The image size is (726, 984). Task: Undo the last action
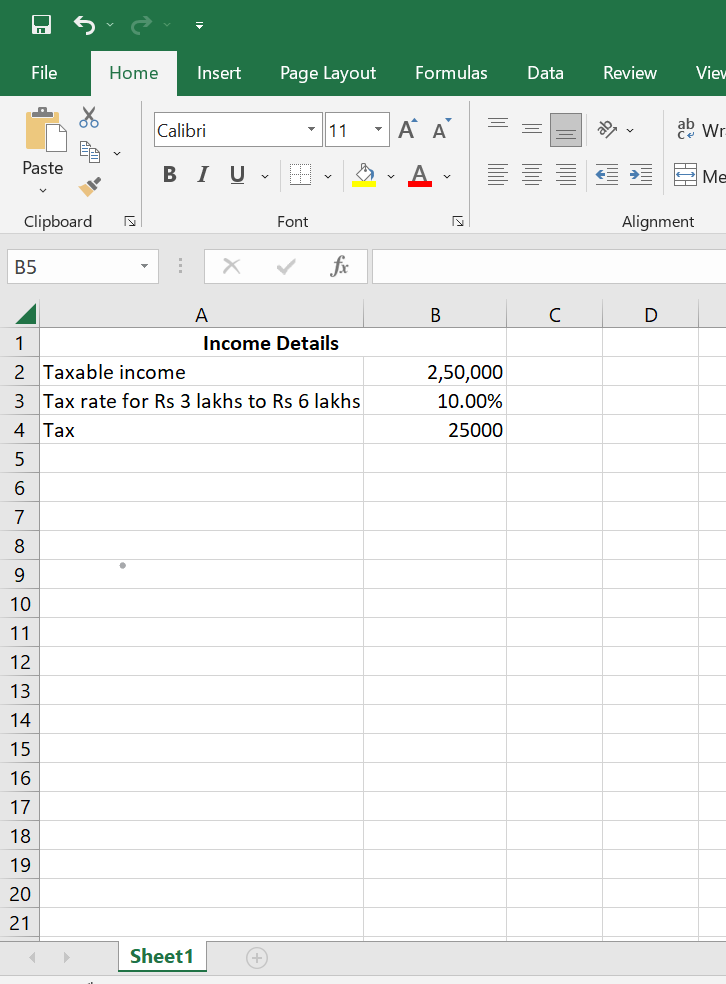coord(84,25)
